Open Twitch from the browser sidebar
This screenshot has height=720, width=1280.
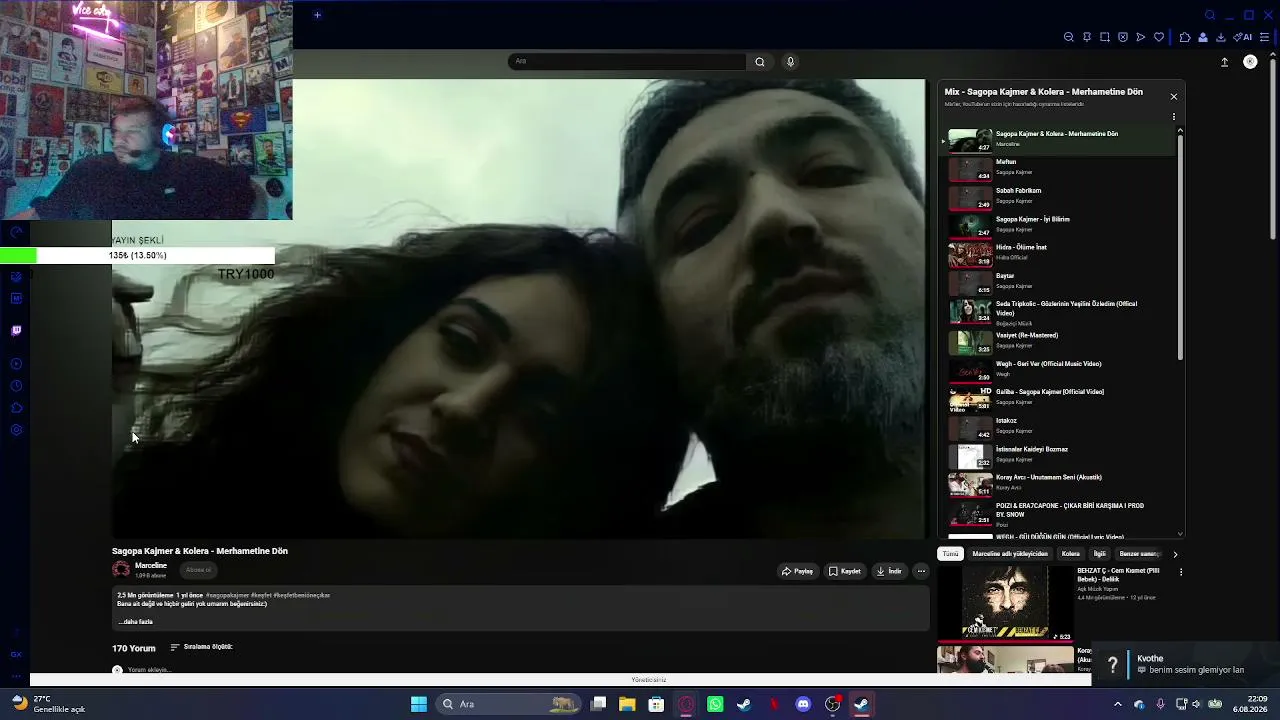pos(16,330)
